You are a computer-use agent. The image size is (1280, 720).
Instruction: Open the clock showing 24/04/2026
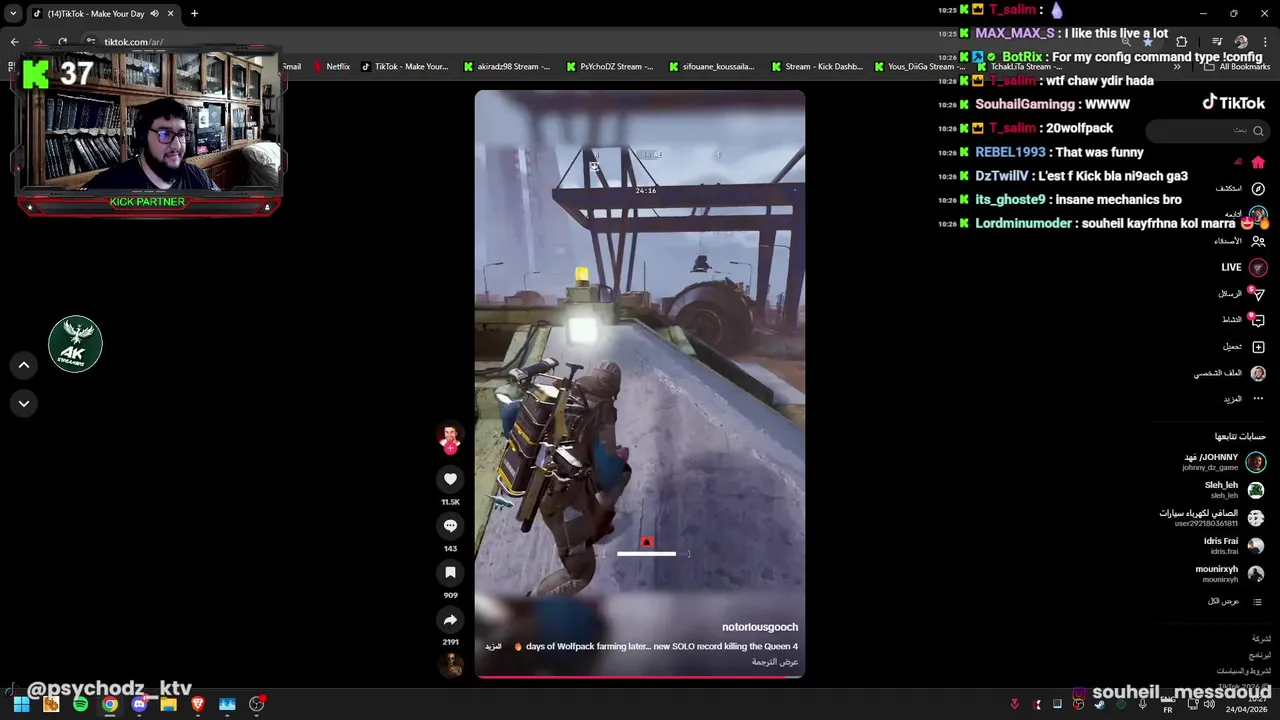pos(1247,705)
